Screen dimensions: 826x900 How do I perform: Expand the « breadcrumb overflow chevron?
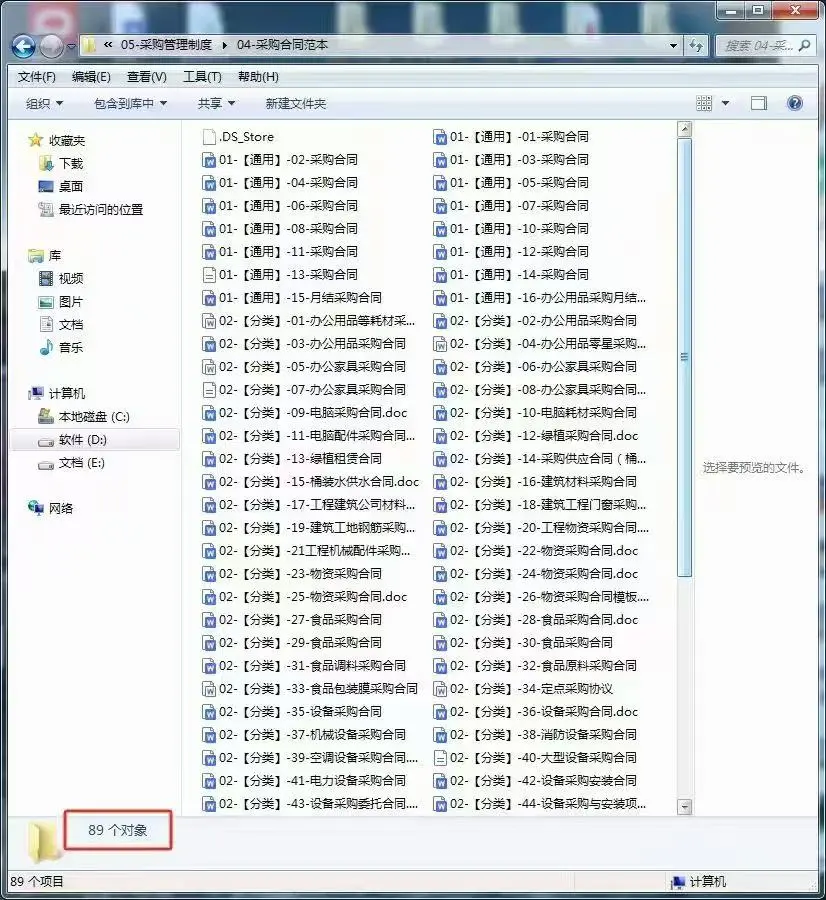click(107, 45)
